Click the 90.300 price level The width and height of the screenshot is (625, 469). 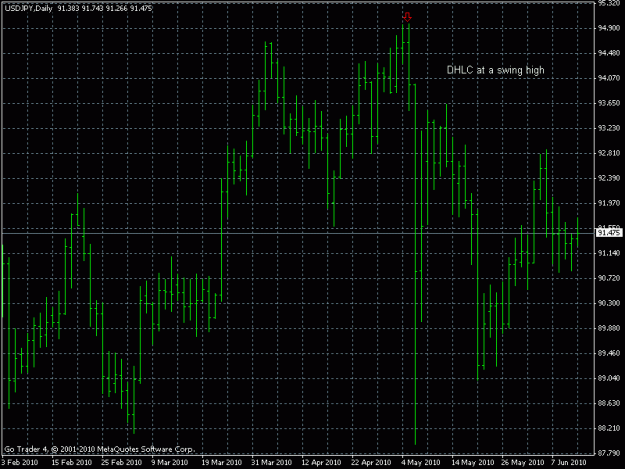tap(609, 303)
